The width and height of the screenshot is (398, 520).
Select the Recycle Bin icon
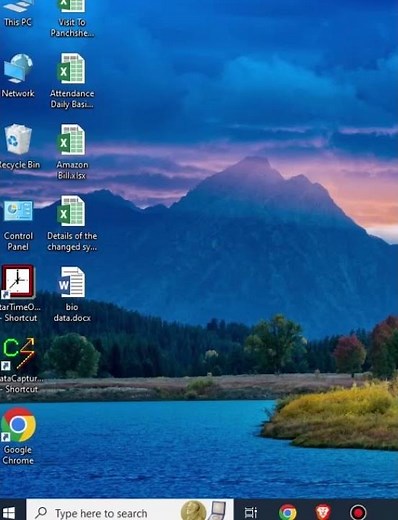18,147
